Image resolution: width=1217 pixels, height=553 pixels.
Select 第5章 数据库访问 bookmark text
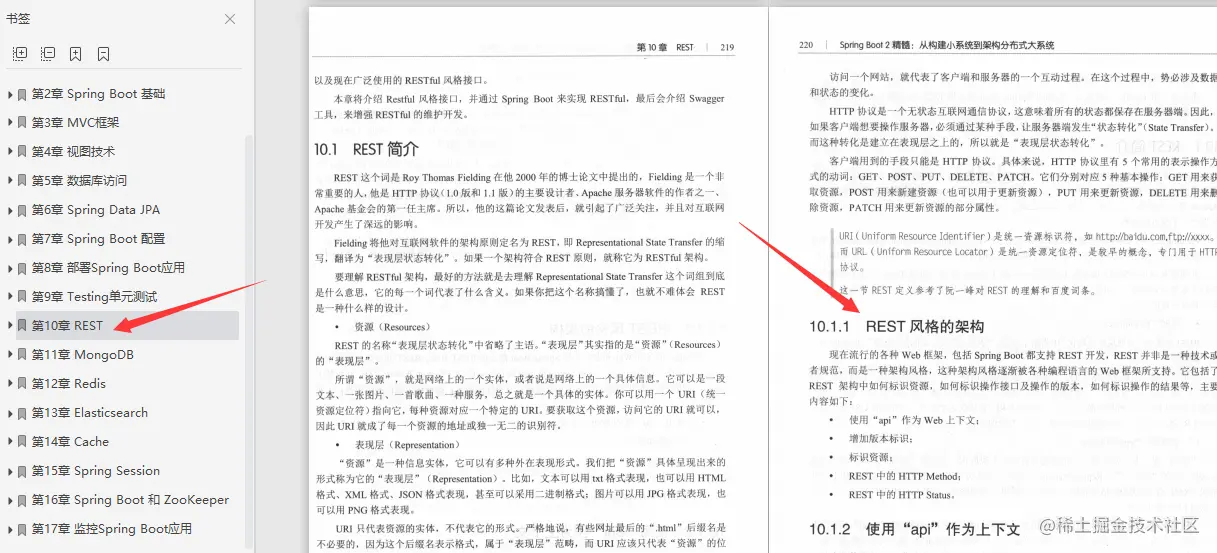tap(79, 181)
